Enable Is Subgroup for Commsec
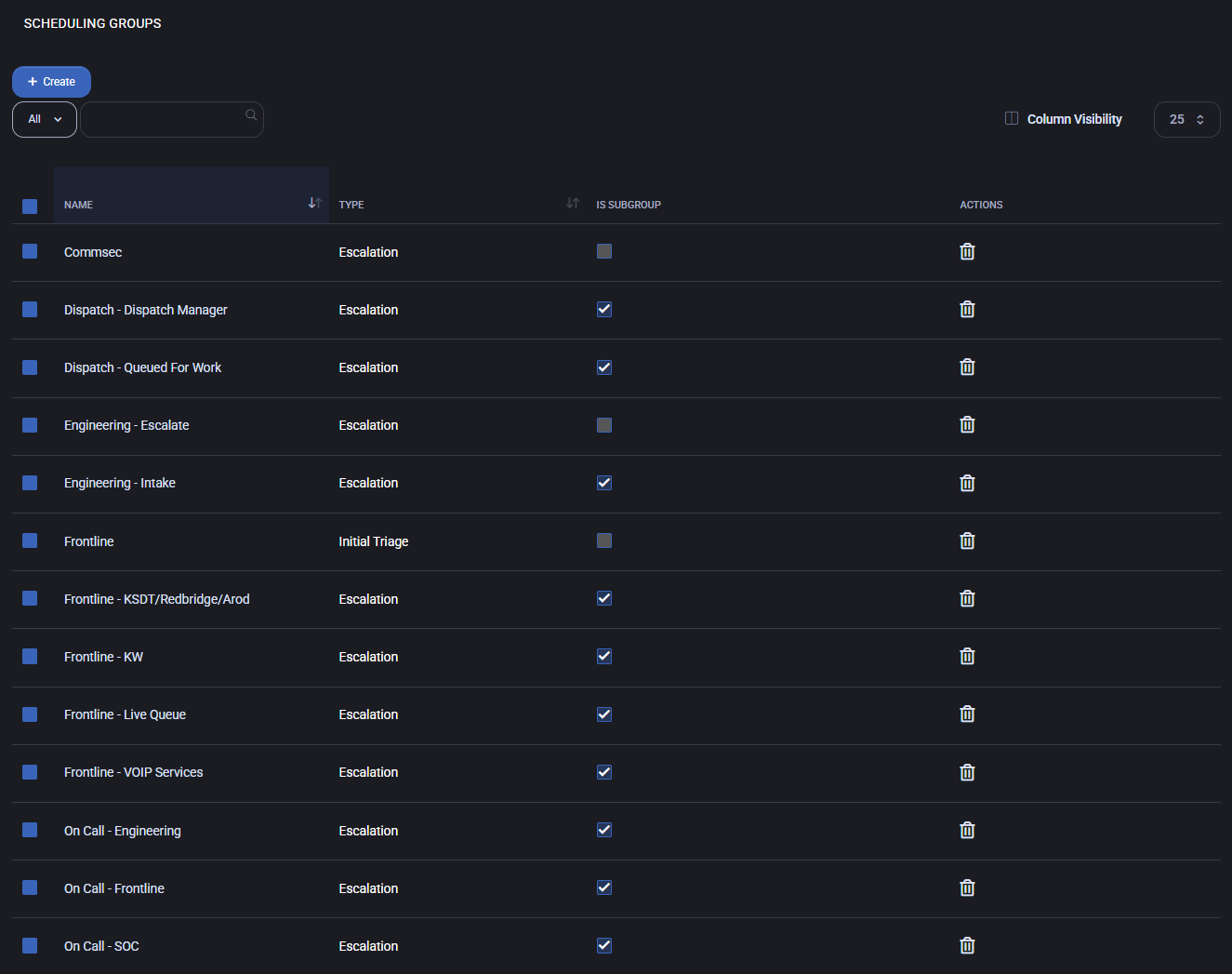This screenshot has height=974, width=1232. [604, 251]
